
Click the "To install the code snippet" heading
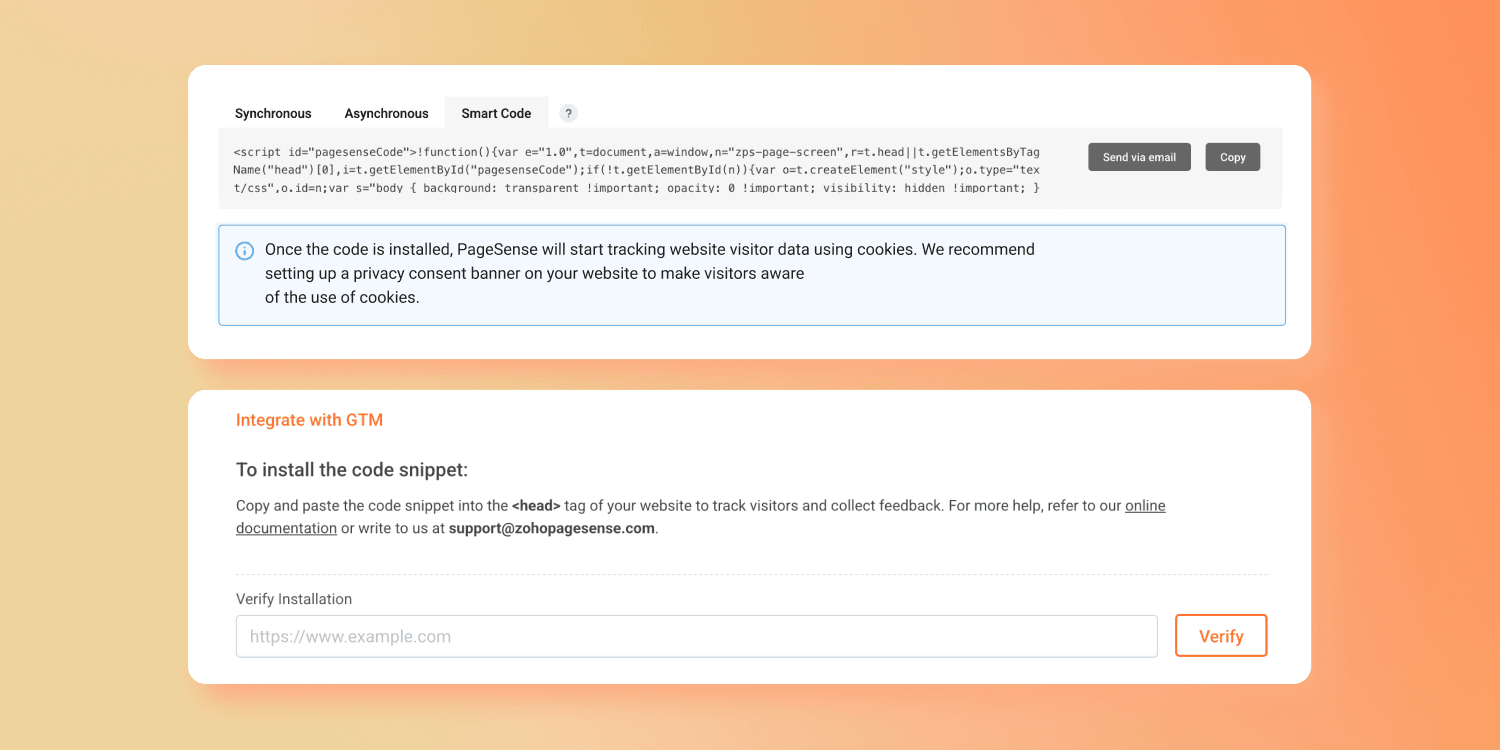coord(352,470)
